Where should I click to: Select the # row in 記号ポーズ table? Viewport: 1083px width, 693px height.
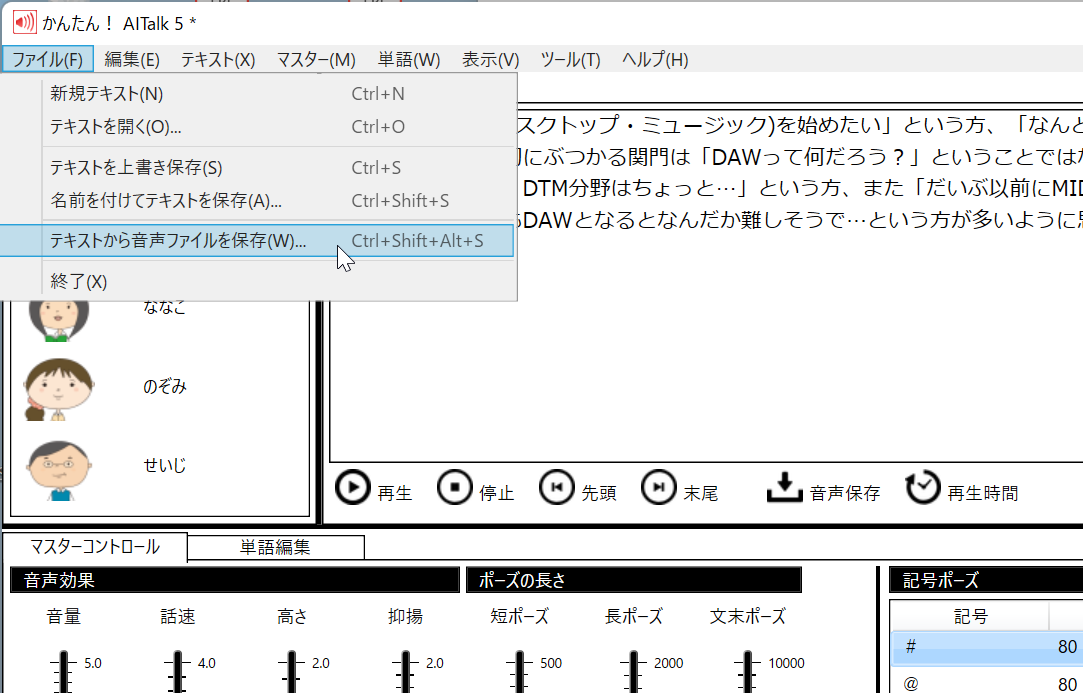[x=987, y=647]
